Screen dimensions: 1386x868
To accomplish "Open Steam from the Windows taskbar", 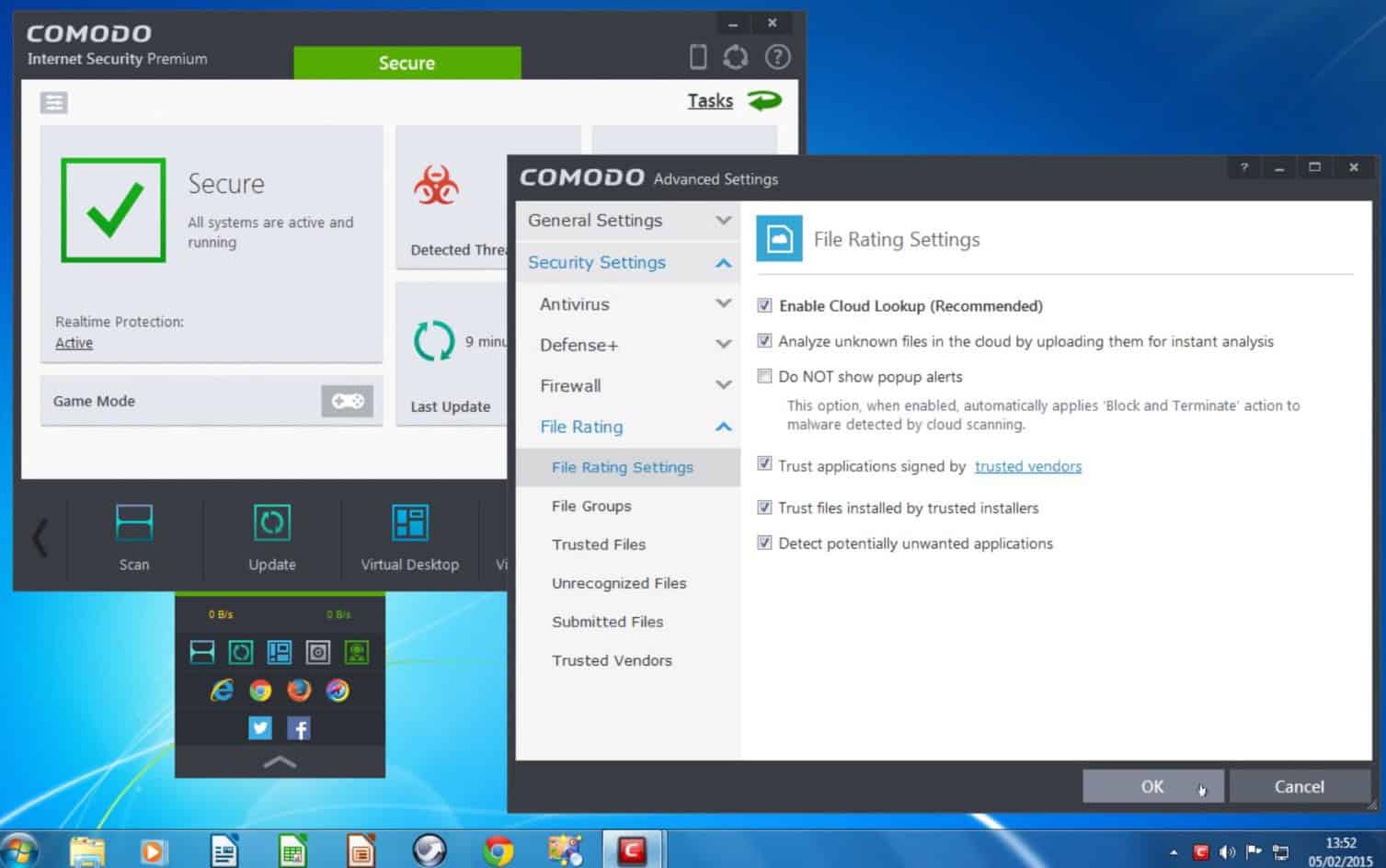I will pos(430,851).
